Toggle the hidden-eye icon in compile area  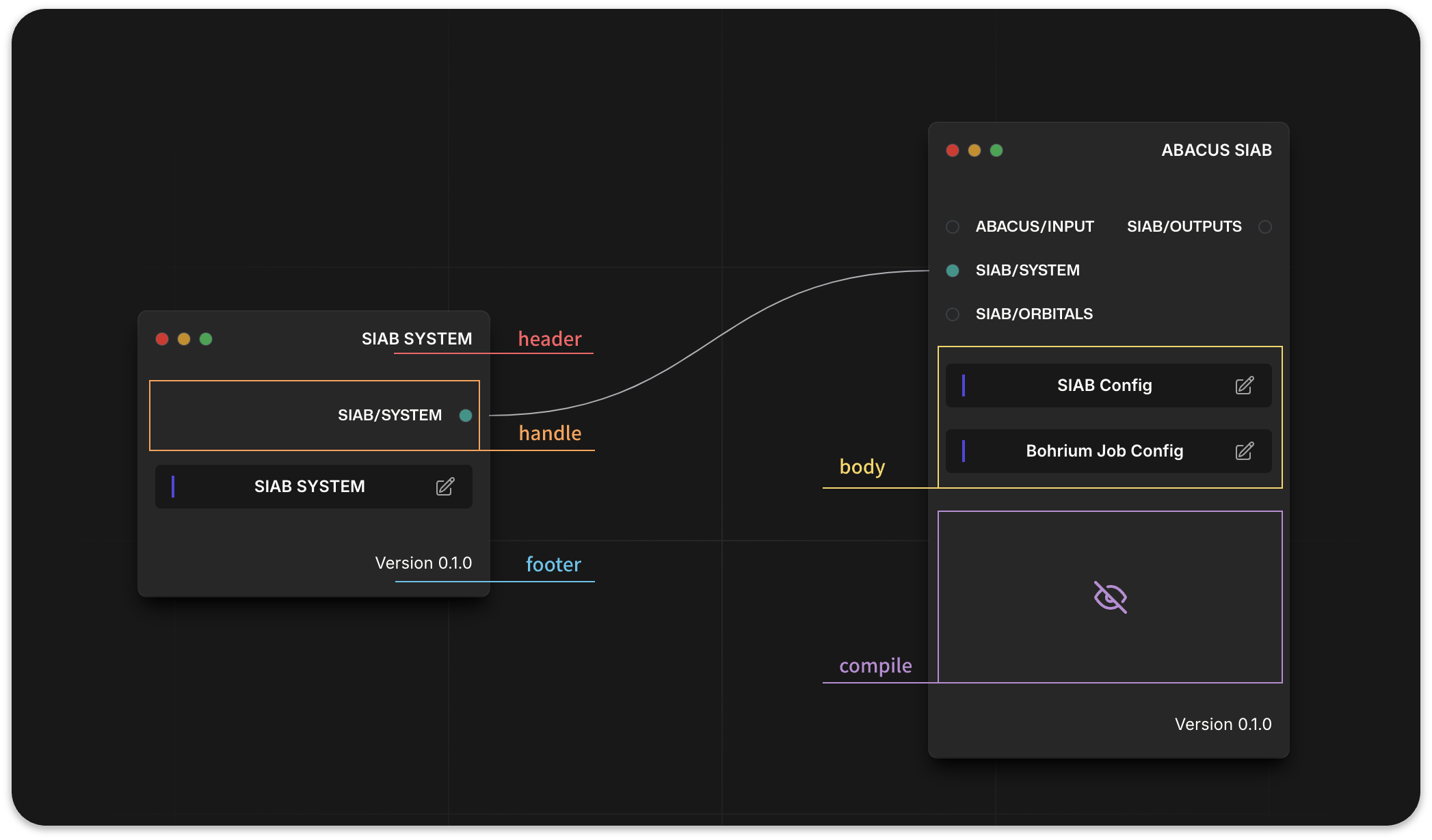pyautogui.click(x=1110, y=597)
